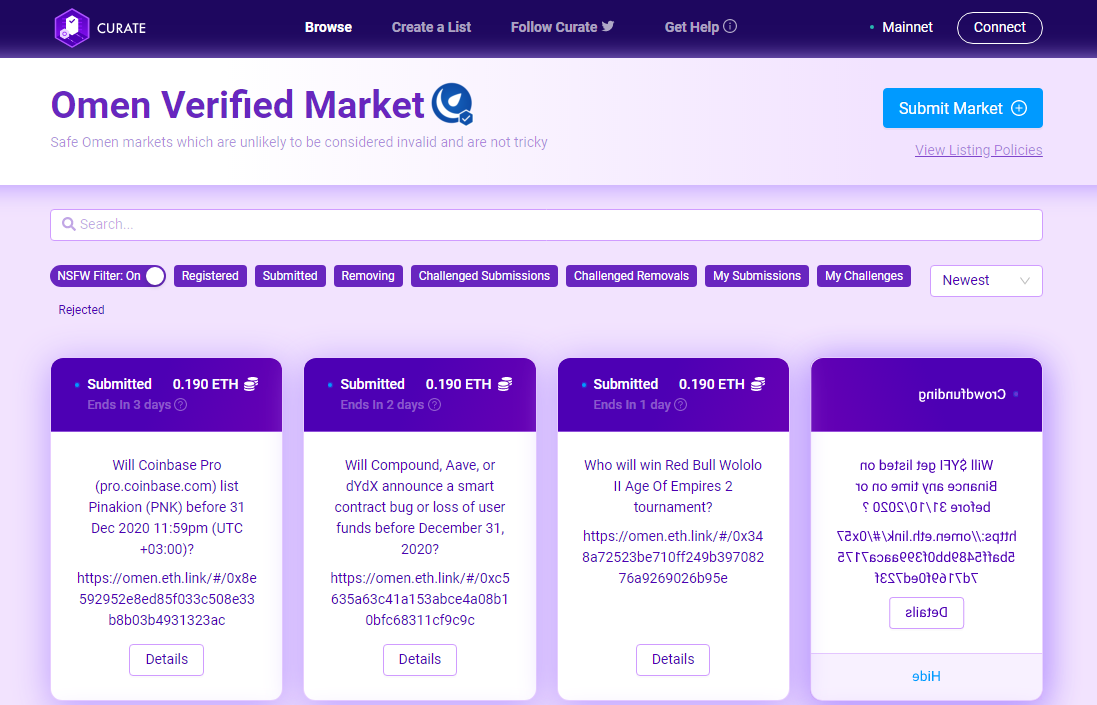Open omen.eth.link URL starting 0x8e
1097x705 pixels.
[167, 599]
